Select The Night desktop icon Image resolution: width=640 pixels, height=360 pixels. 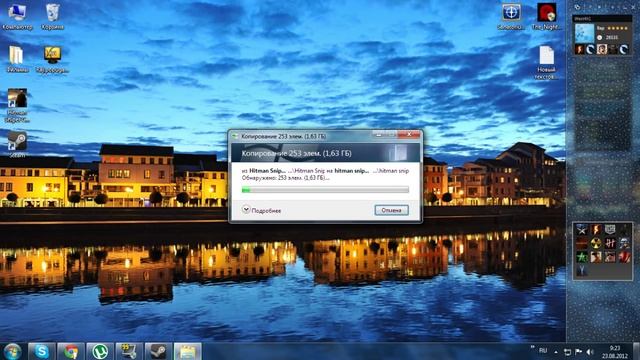(546, 16)
